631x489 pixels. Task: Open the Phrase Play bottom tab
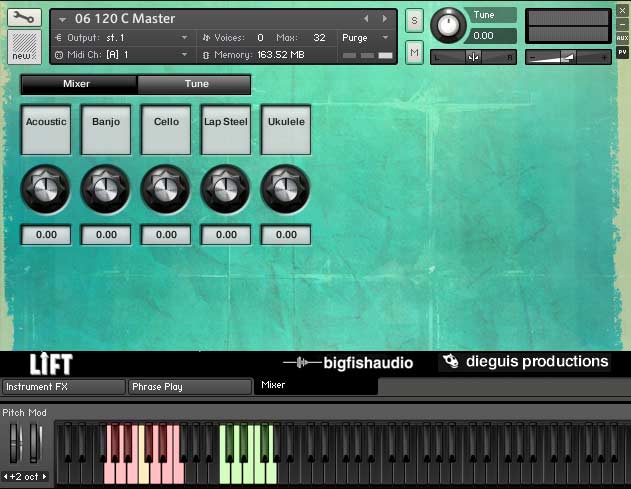(190, 387)
